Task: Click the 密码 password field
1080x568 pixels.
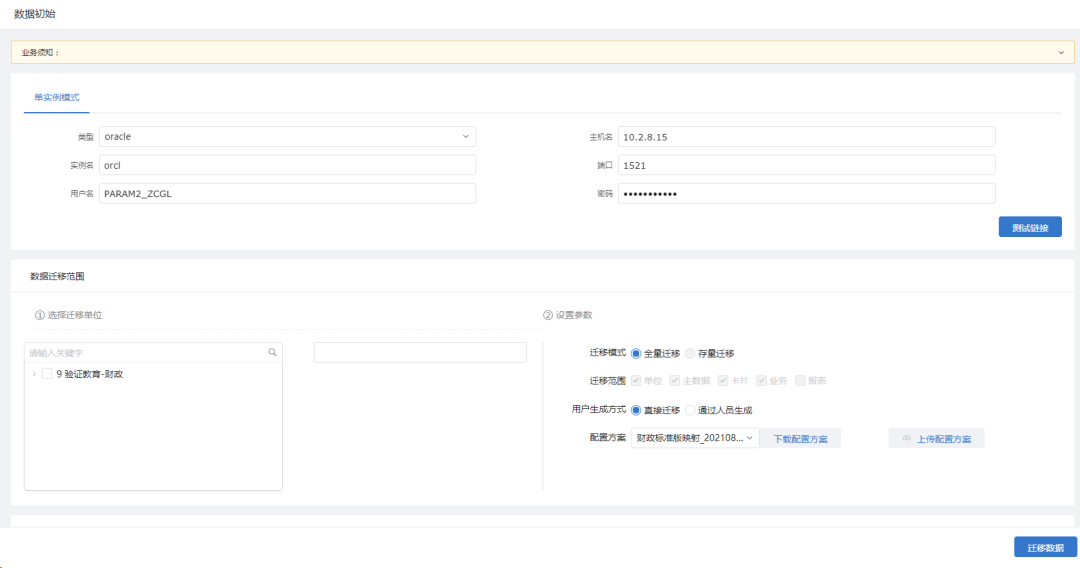Action: tap(807, 193)
